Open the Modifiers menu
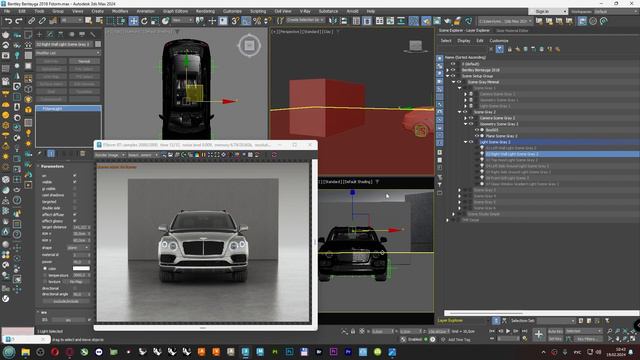Viewport: 640px width, 360px height. (x=120, y=11)
